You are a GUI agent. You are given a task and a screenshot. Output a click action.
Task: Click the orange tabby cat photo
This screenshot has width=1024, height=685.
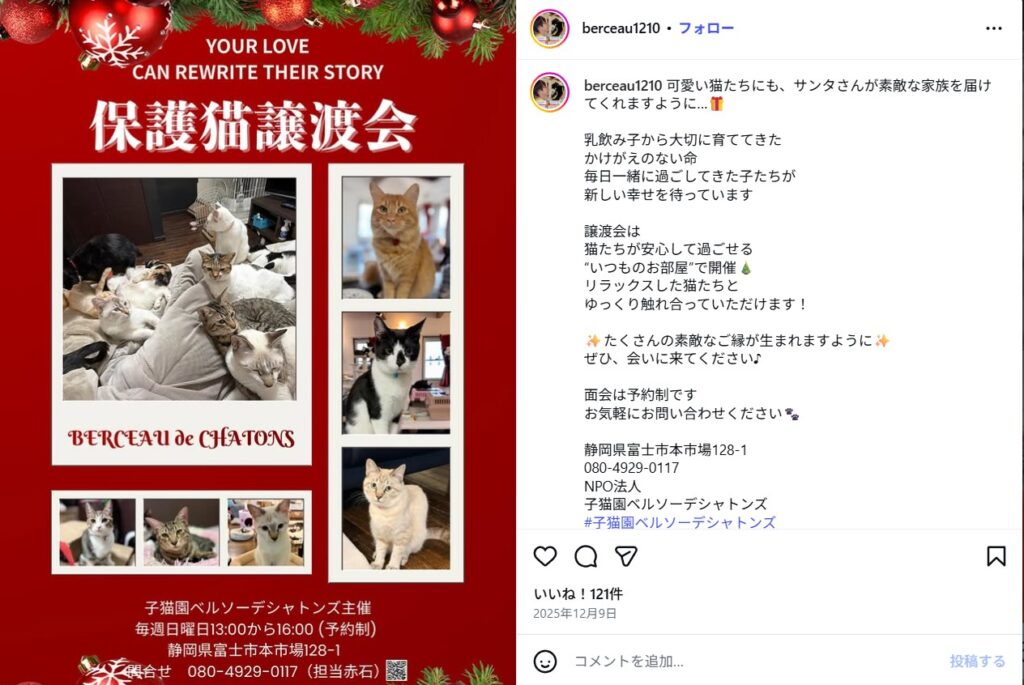pyautogui.click(x=396, y=237)
